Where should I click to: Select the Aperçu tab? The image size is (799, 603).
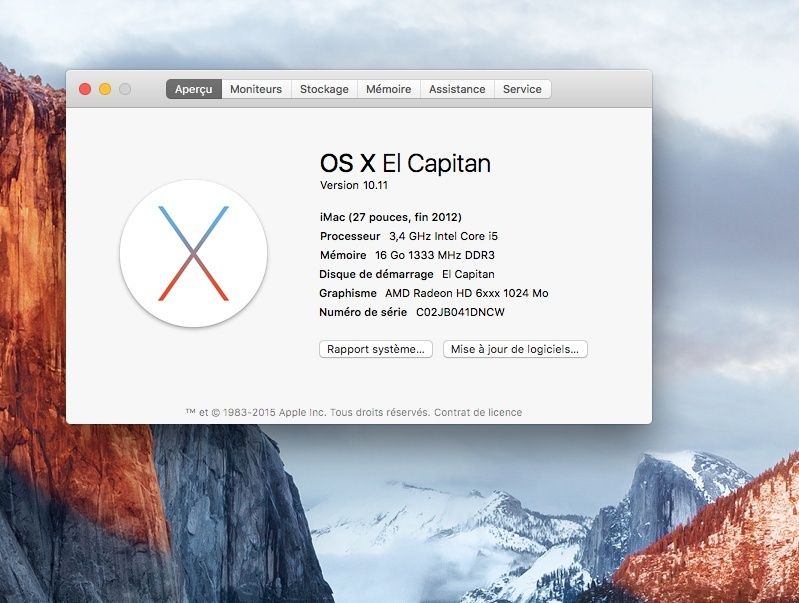[194, 89]
